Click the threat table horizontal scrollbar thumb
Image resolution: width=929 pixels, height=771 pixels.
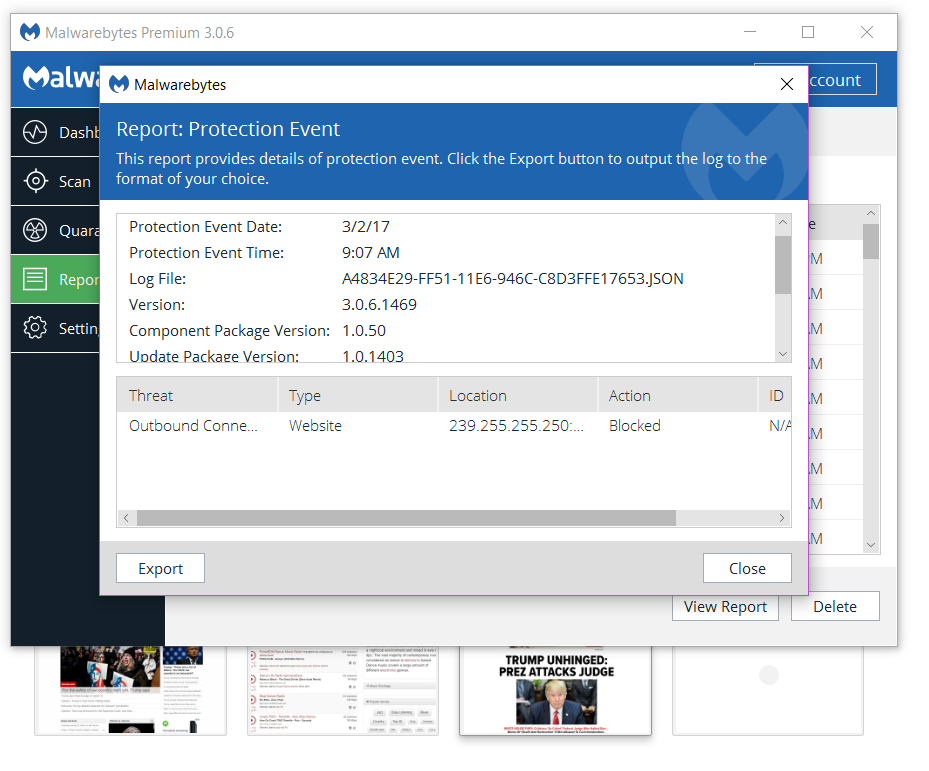click(406, 518)
